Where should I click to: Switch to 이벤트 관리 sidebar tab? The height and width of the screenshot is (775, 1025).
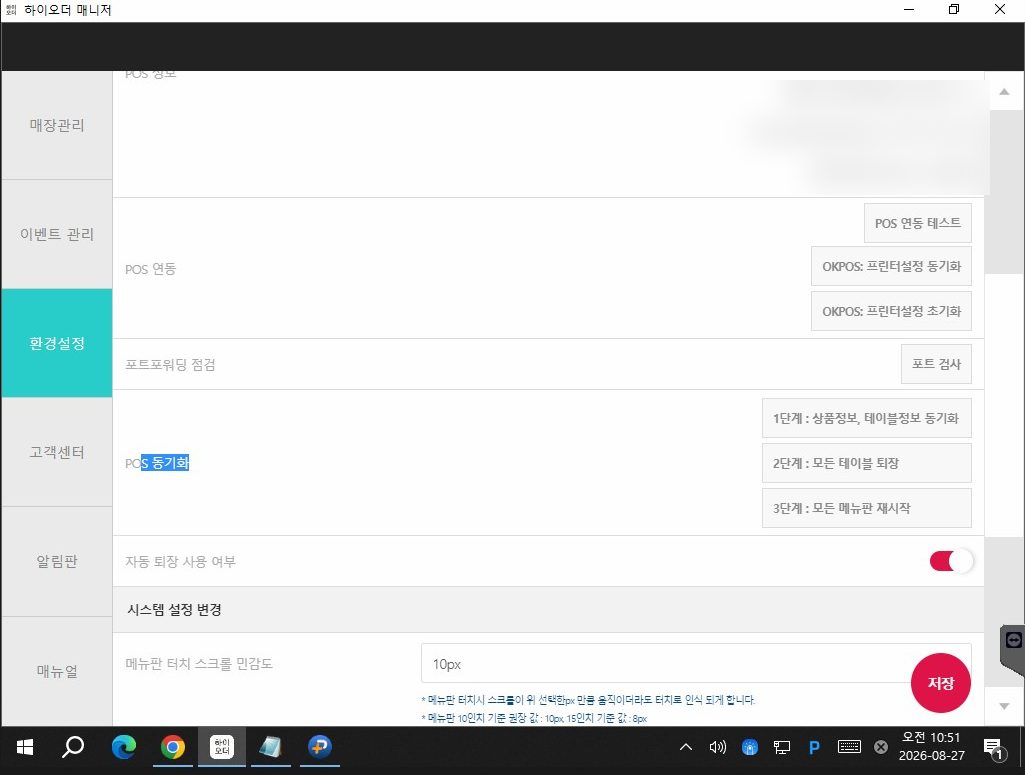pyautogui.click(x=57, y=234)
